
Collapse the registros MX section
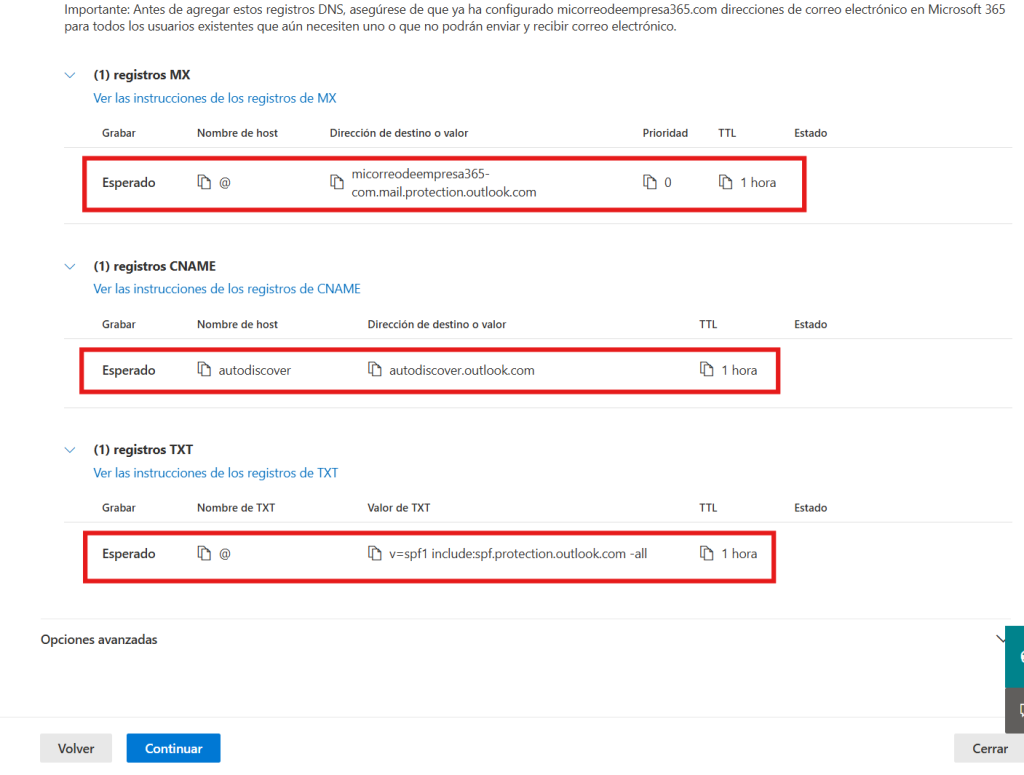(x=70, y=75)
